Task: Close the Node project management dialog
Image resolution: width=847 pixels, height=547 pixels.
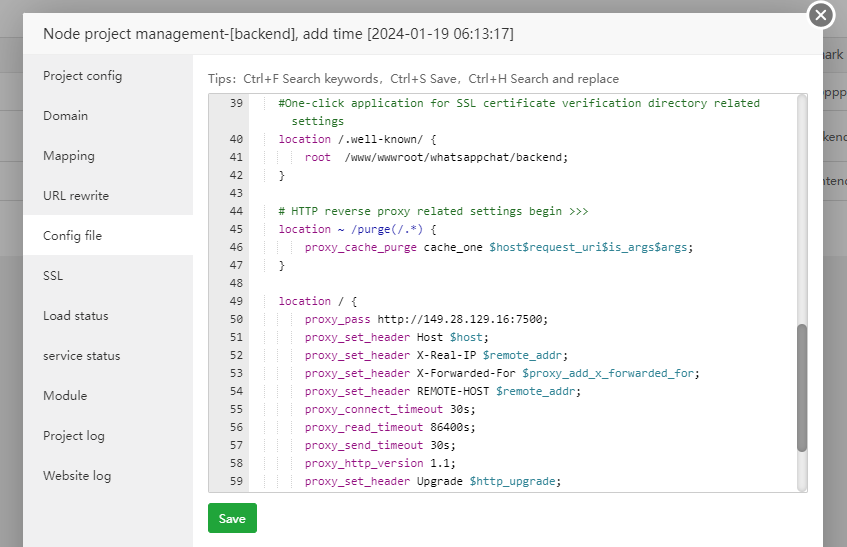Action: (x=820, y=15)
